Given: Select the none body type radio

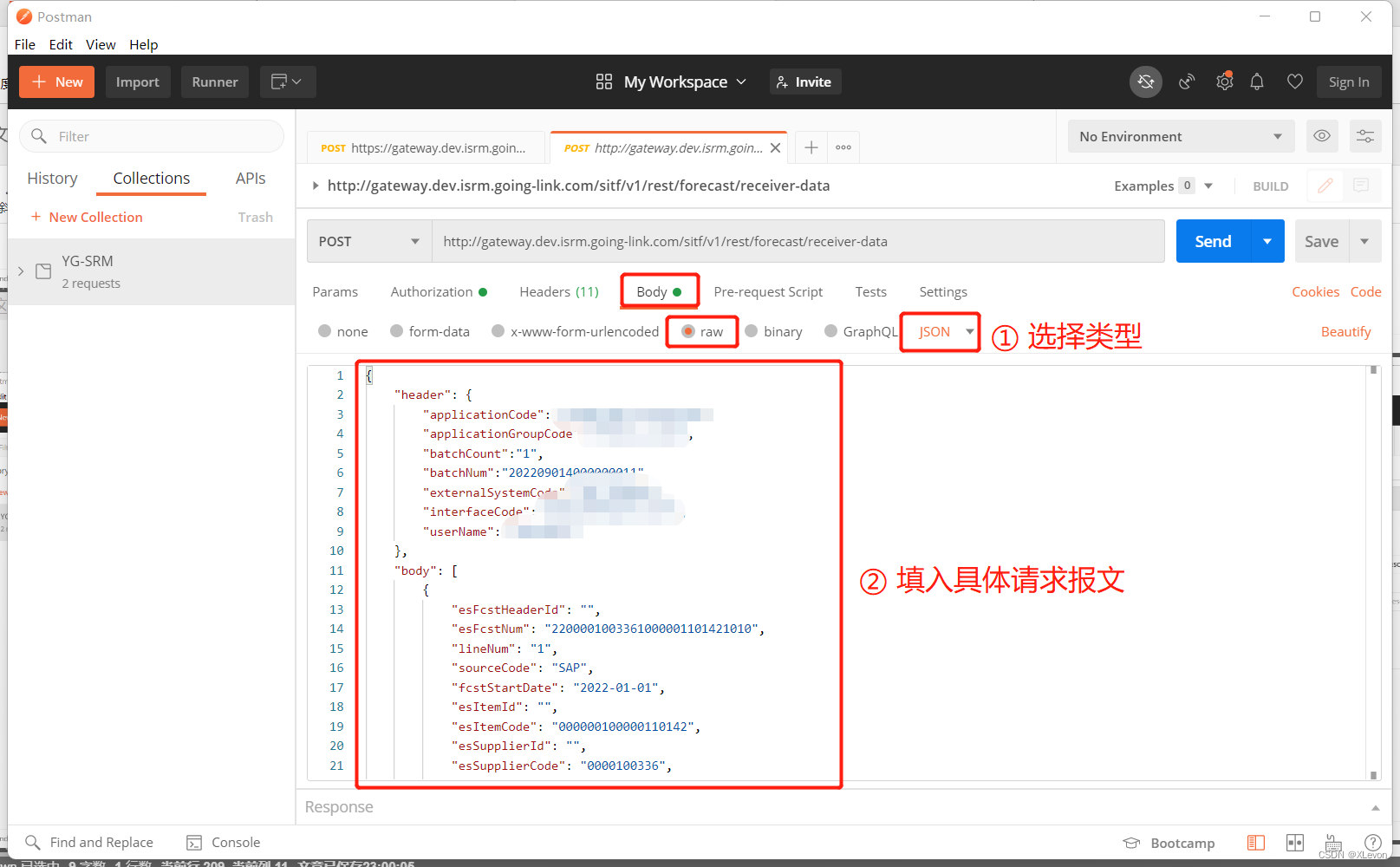Looking at the screenshot, I should pyautogui.click(x=324, y=330).
